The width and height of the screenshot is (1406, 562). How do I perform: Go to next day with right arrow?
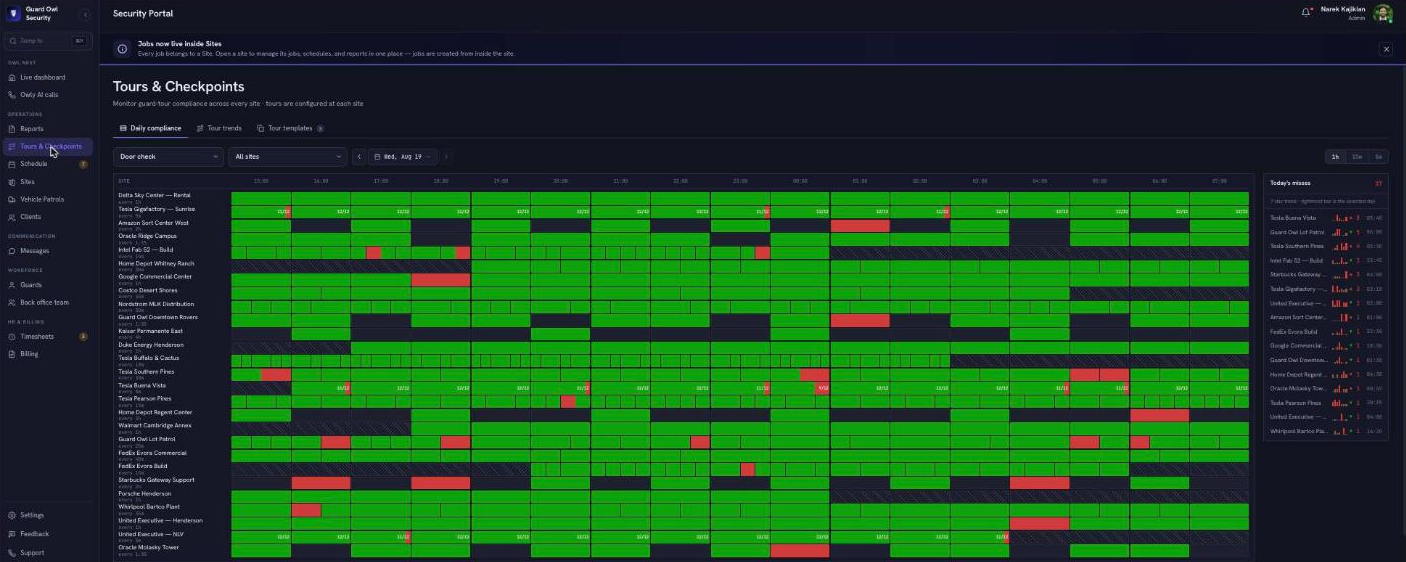tap(446, 157)
